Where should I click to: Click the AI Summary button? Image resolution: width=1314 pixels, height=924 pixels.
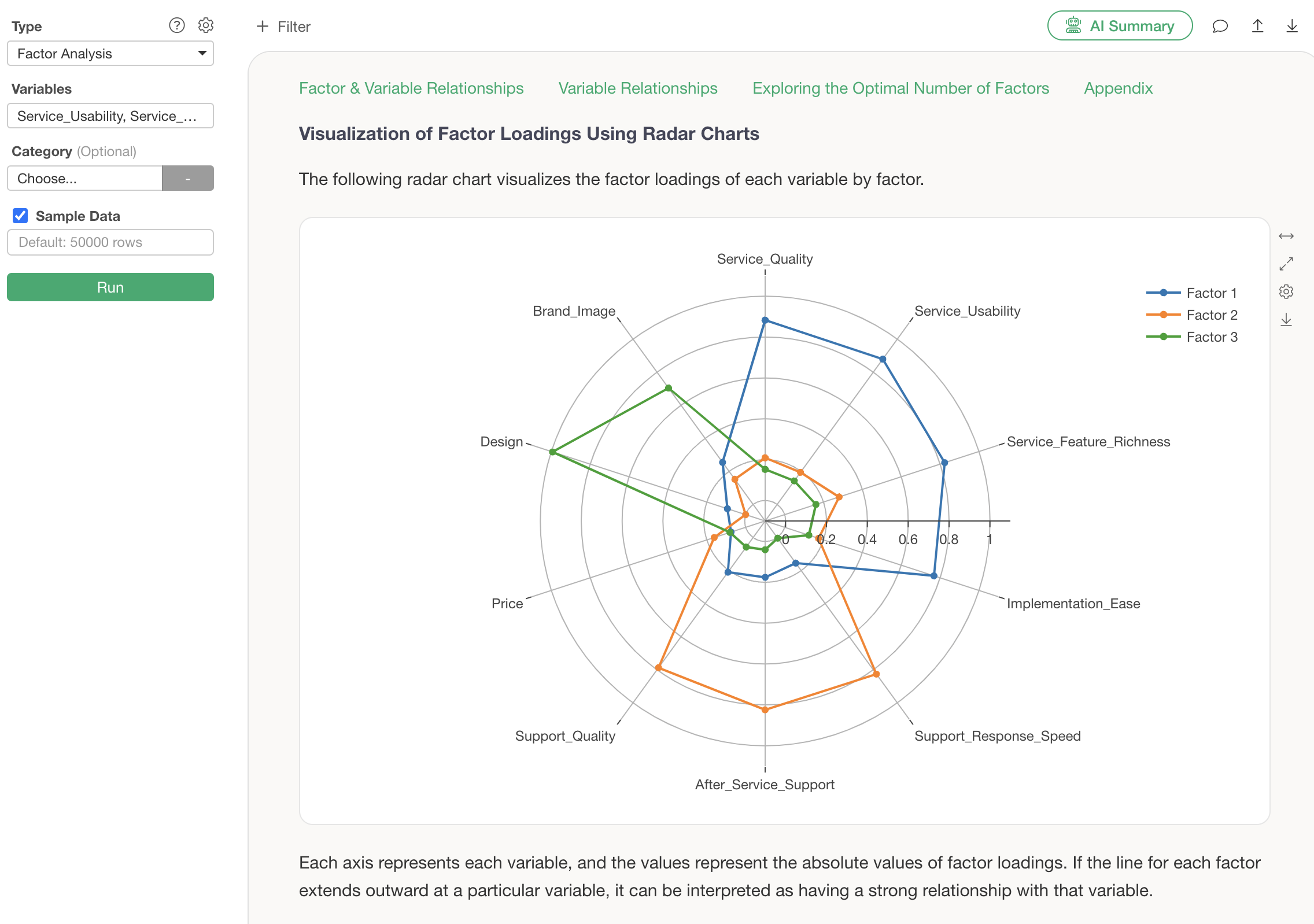[x=1119, y=26]
